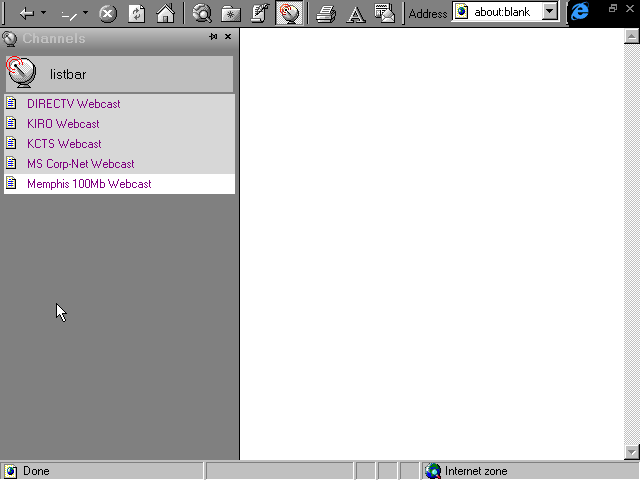The width and height of the screenshot is (640, 480).
Task: Click the Done status bar text
Action: pyautogui.click(x=36, y=471)
